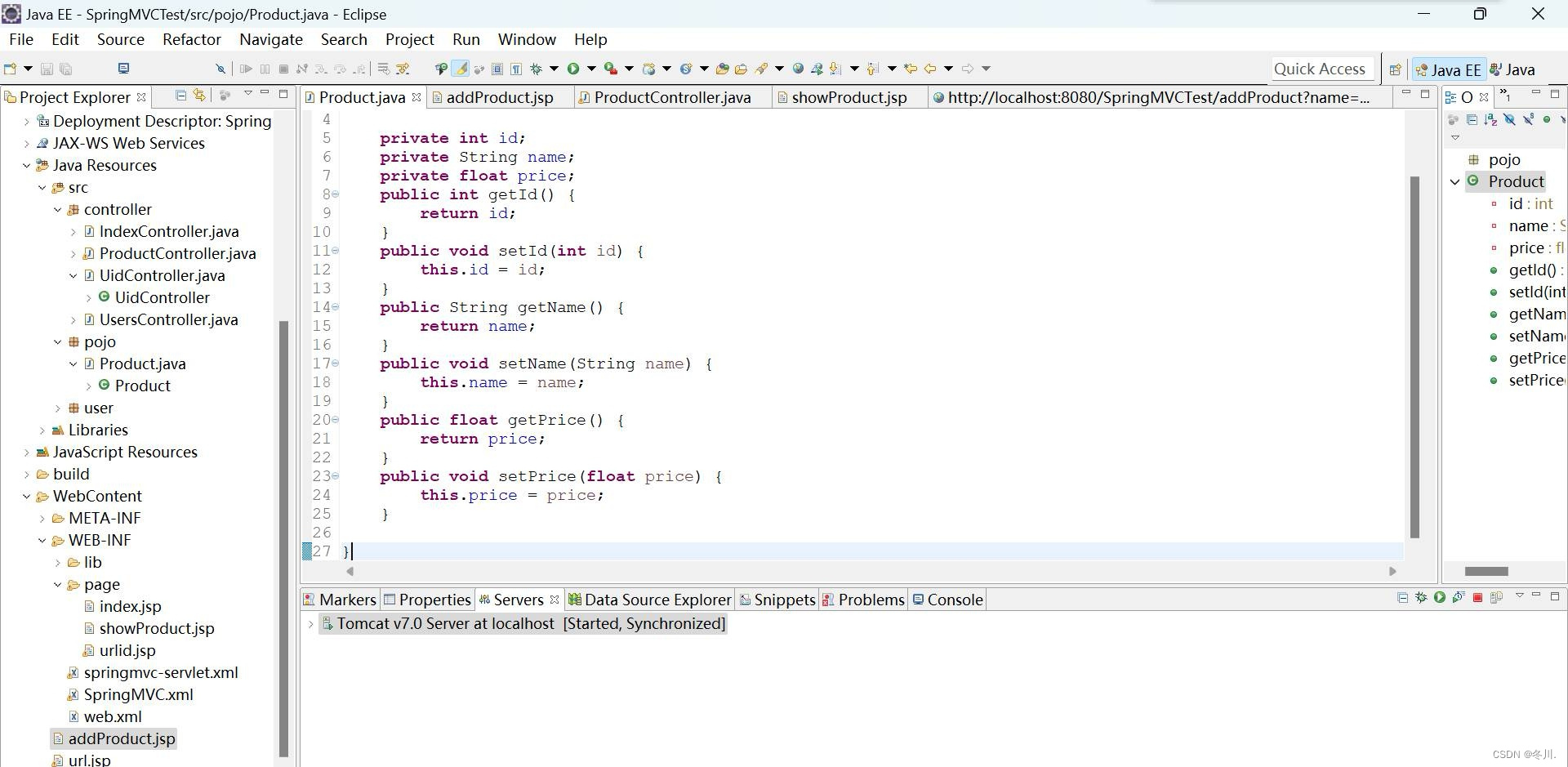This screenshot has height=767, width=1568.
Task: Select springmvc-servlet.xml file
Action: click(x=161, y=672)
